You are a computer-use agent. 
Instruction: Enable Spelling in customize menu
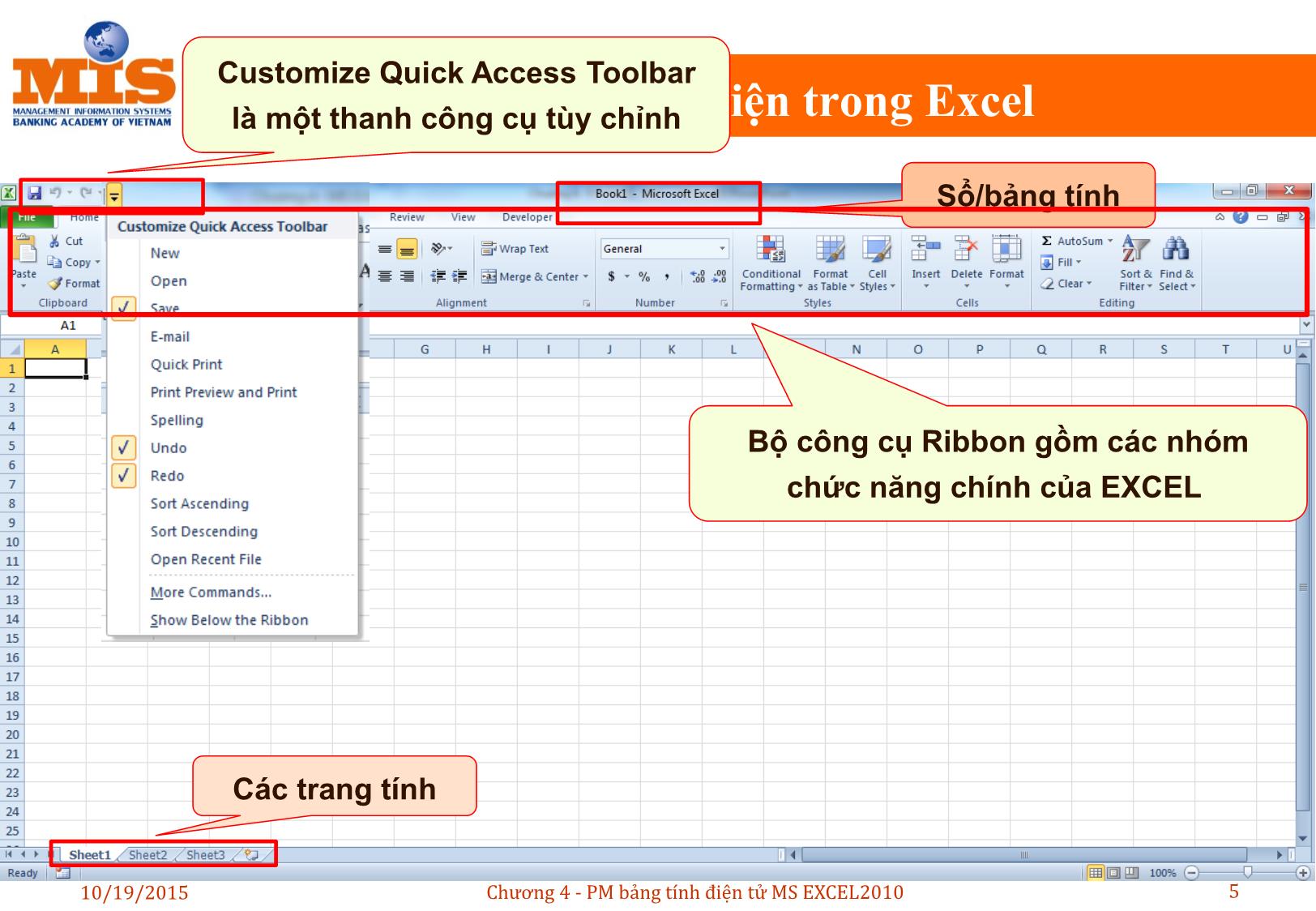click(x=233, y=420)
